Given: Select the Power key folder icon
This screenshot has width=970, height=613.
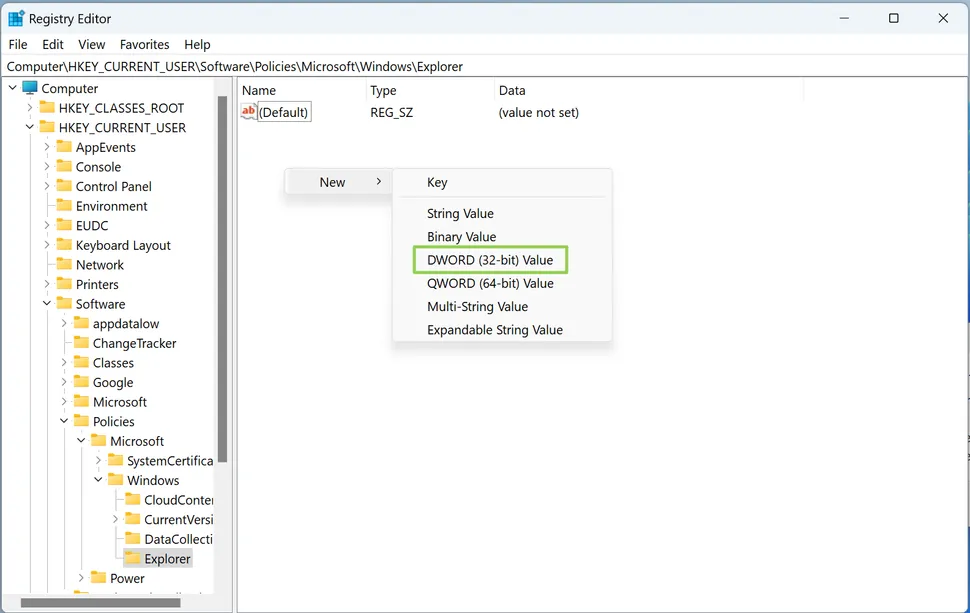Looking at the screenshot, I should (x=98, y=578).
